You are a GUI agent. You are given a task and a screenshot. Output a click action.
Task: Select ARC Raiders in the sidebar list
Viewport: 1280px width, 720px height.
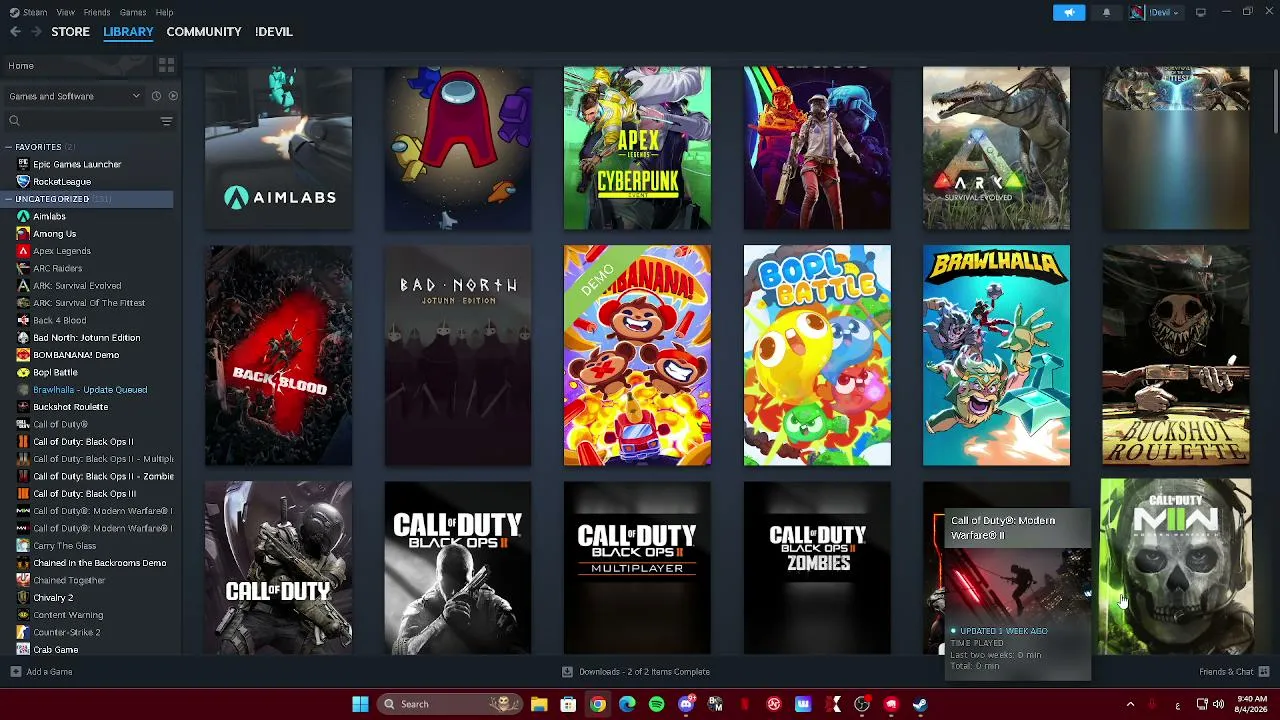(x=58, y=268)
